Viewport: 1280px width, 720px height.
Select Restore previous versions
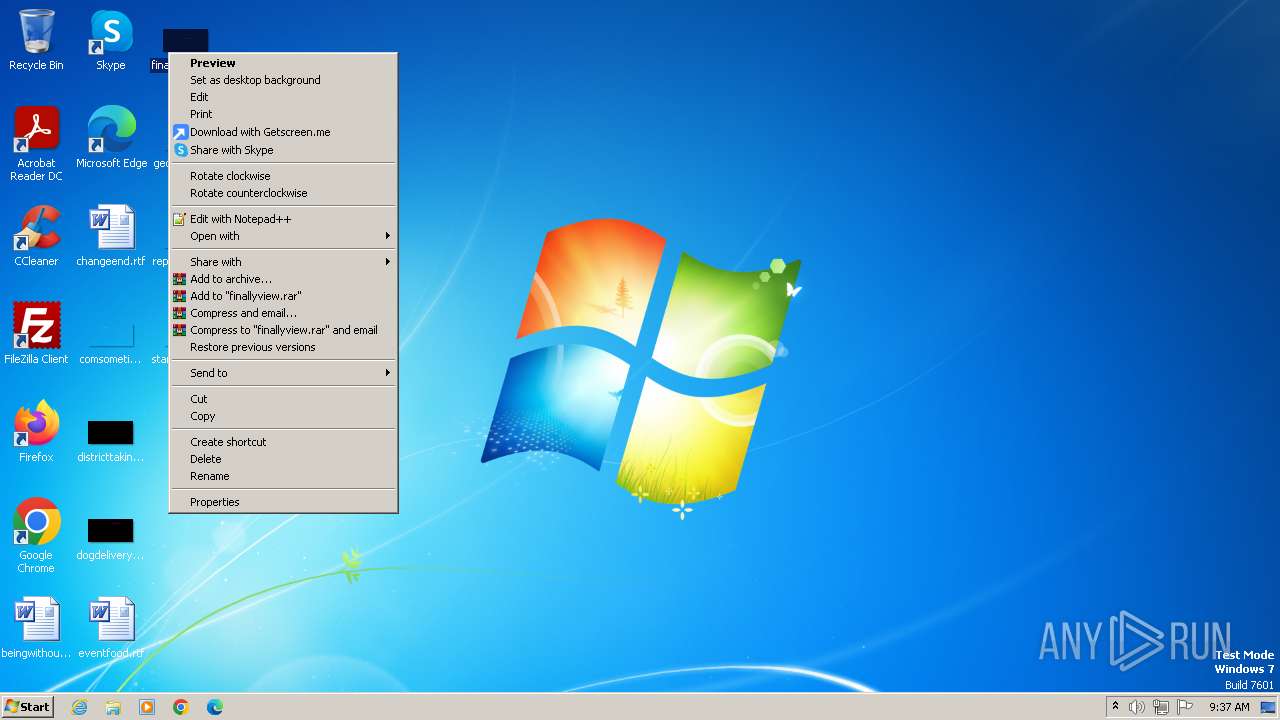[283, 347]
